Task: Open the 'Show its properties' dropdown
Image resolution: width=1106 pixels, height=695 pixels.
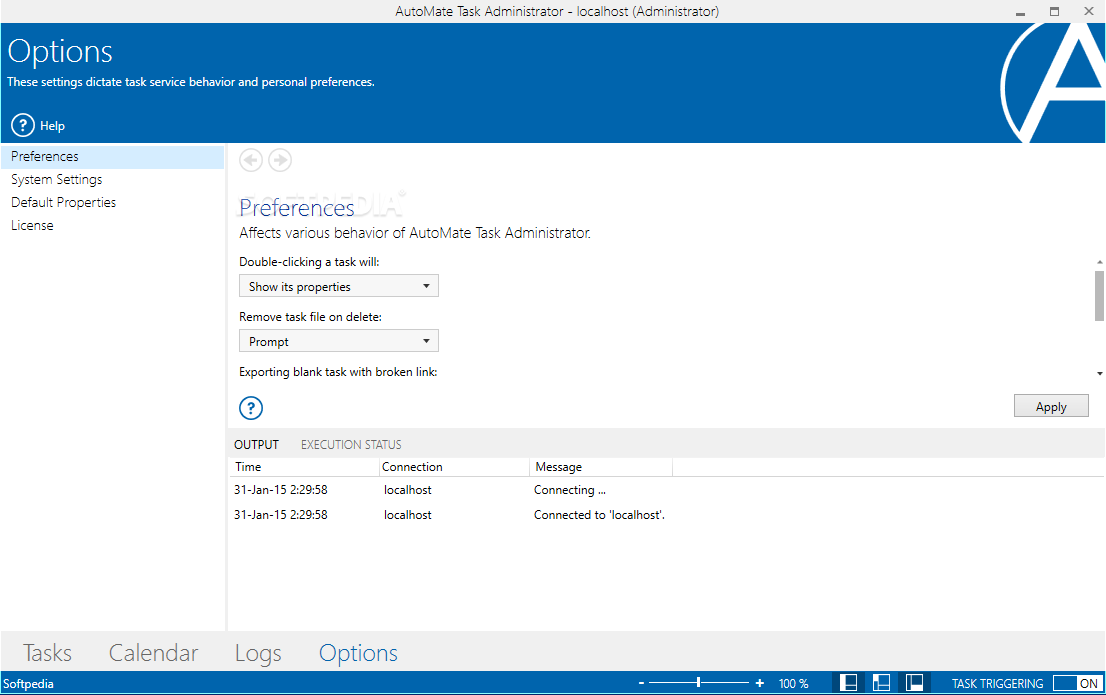Action: [x=339, y=286]
